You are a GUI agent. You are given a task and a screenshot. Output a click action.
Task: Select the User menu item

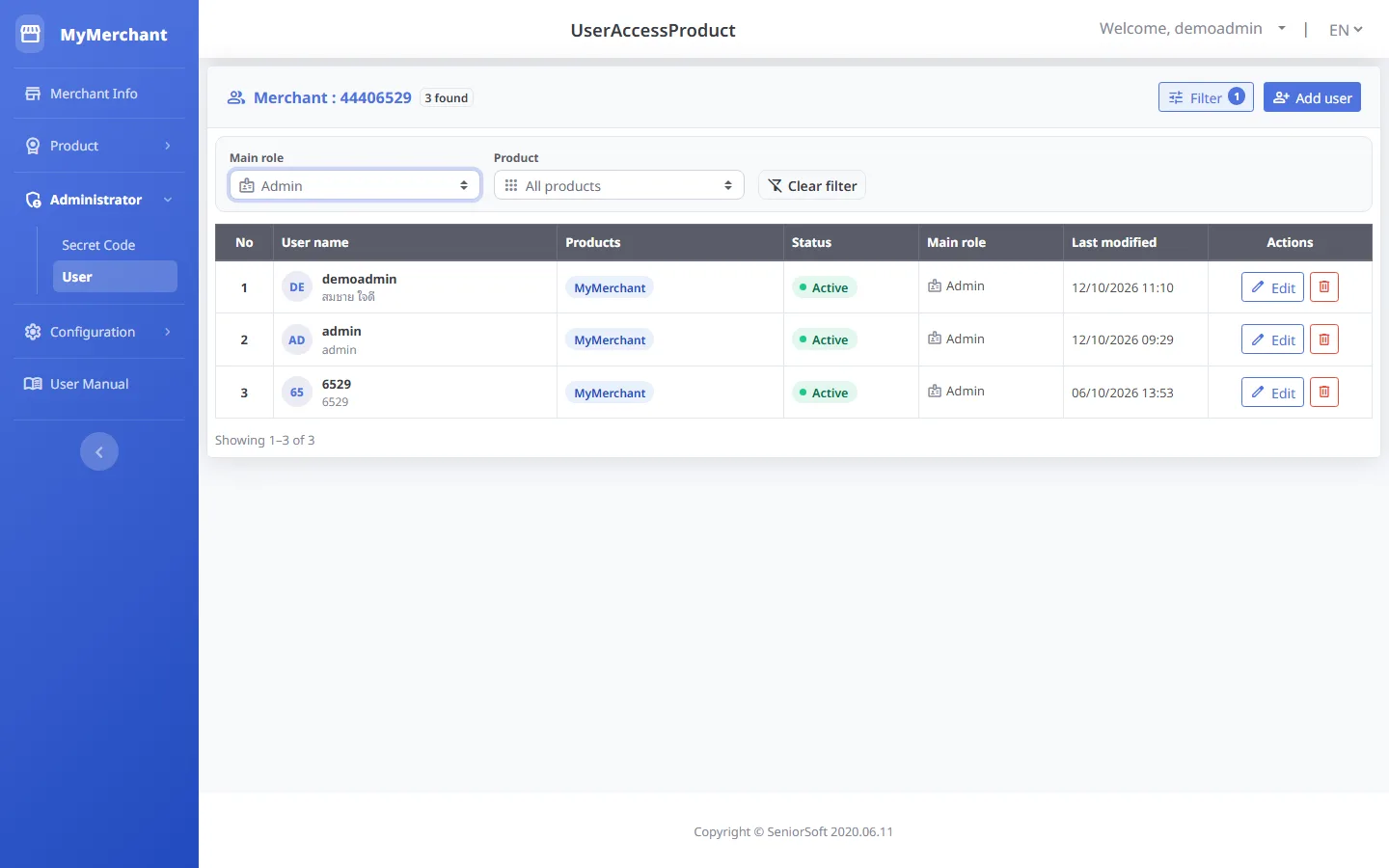tap(115, 277)
